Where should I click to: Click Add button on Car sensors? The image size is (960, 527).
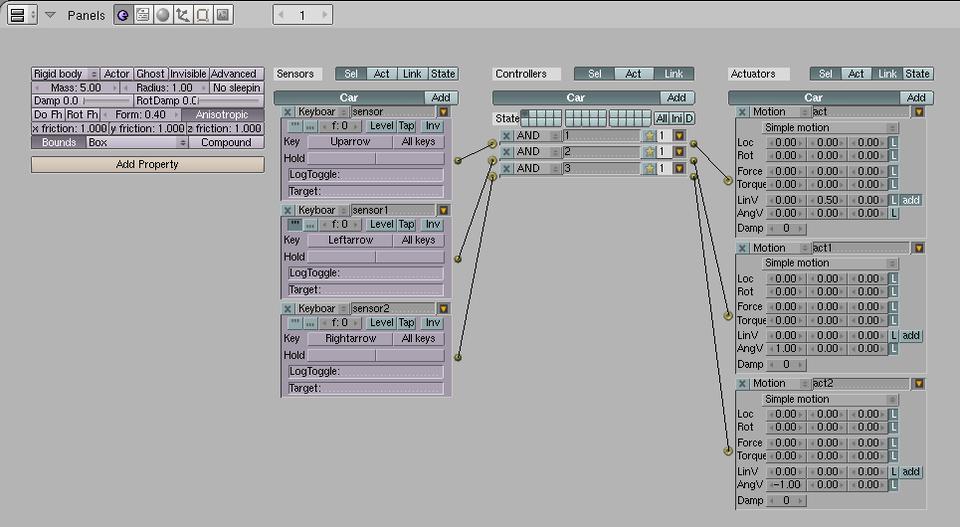point(438,98)
